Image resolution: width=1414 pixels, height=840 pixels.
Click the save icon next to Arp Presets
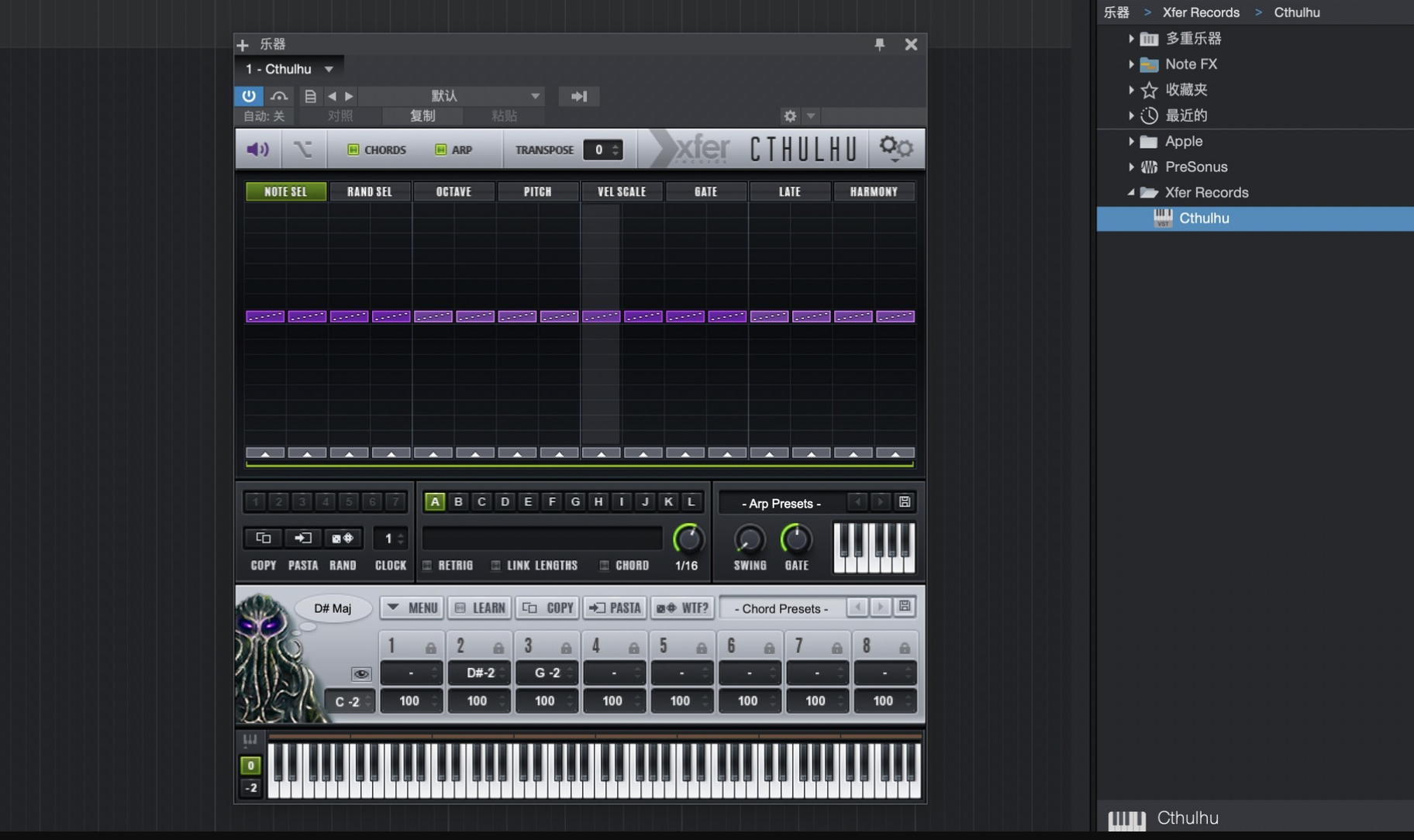(904, 501)
